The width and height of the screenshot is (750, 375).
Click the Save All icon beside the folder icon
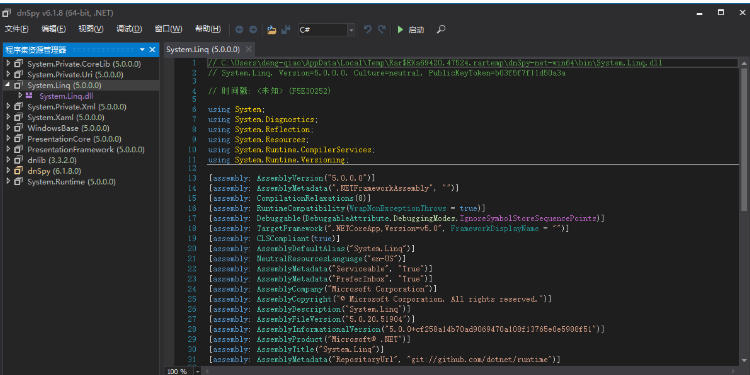point(286,30)
